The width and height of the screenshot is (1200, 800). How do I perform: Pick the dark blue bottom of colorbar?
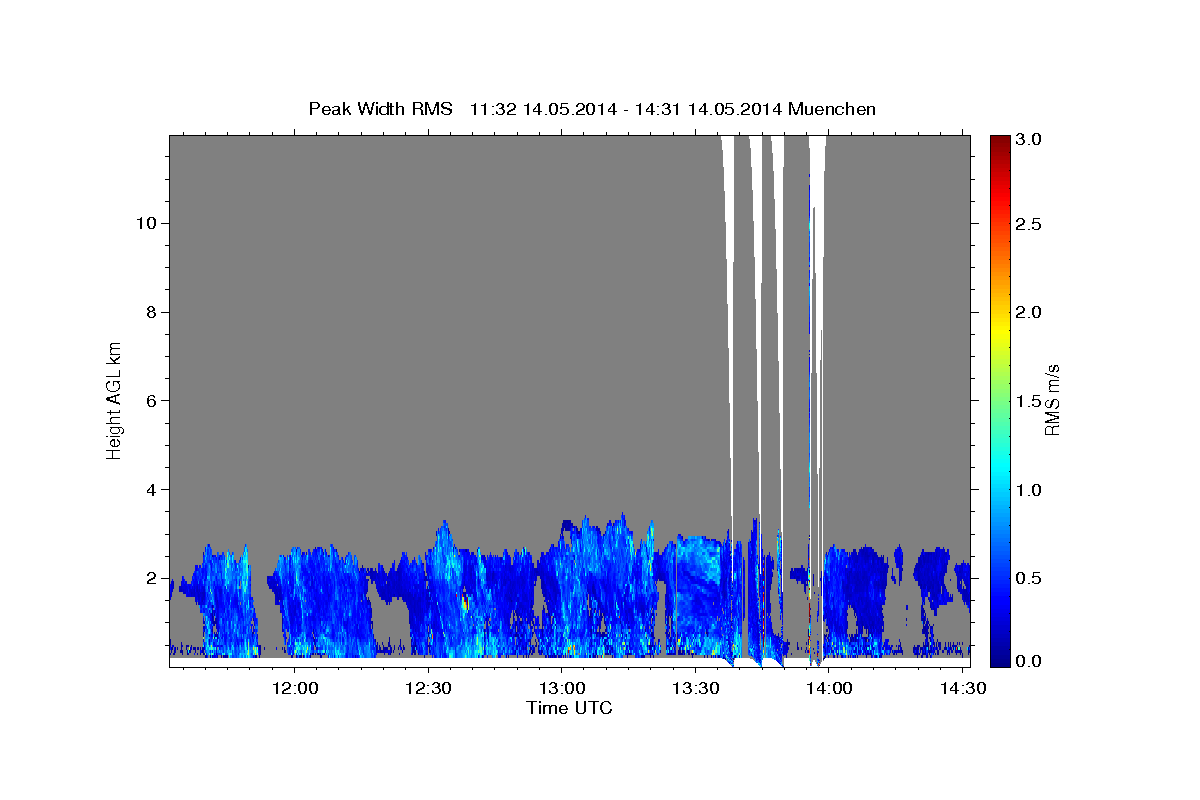(999, 660)
